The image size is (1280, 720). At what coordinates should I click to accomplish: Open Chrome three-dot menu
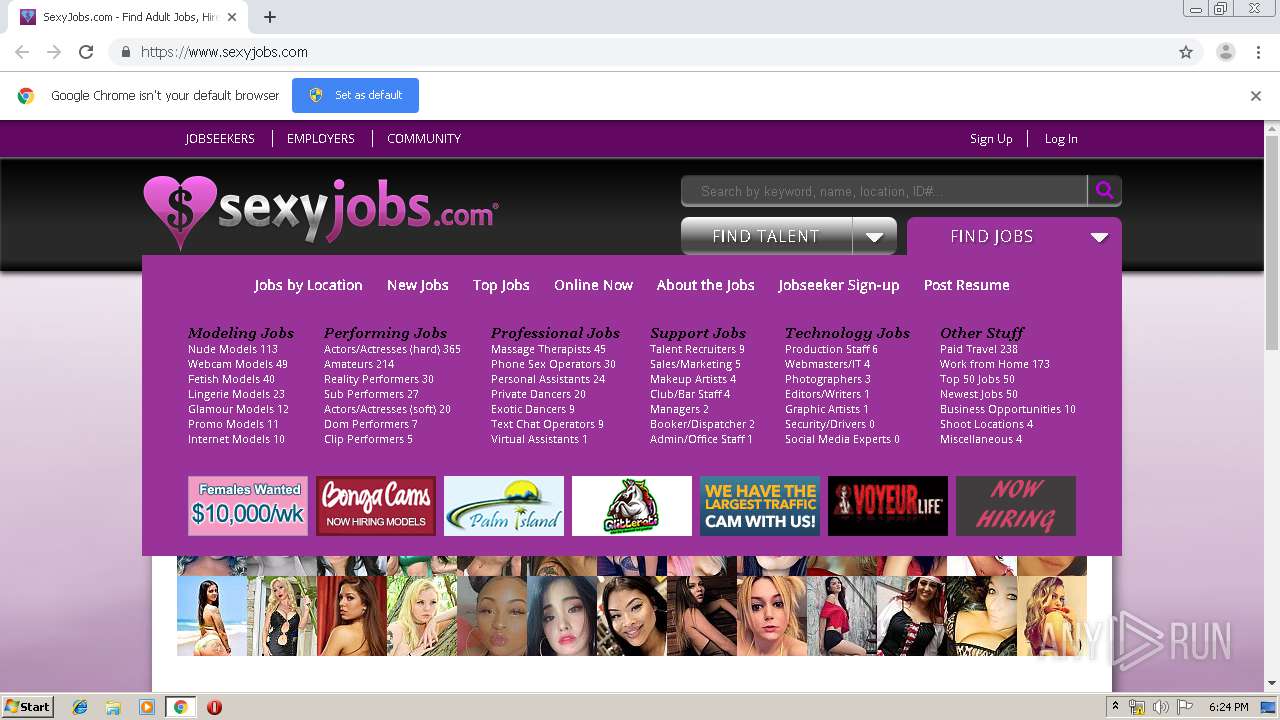coord(1258,52)
